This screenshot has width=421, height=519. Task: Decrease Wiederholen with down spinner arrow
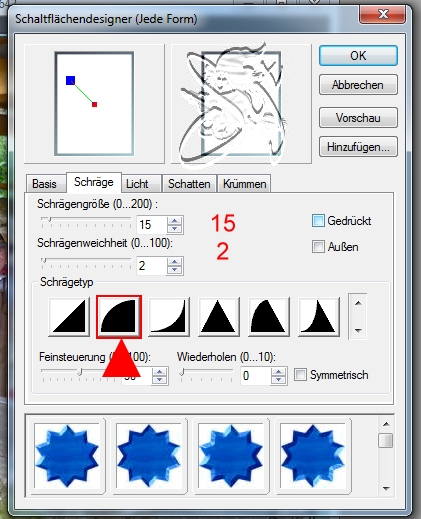[278, 380]
